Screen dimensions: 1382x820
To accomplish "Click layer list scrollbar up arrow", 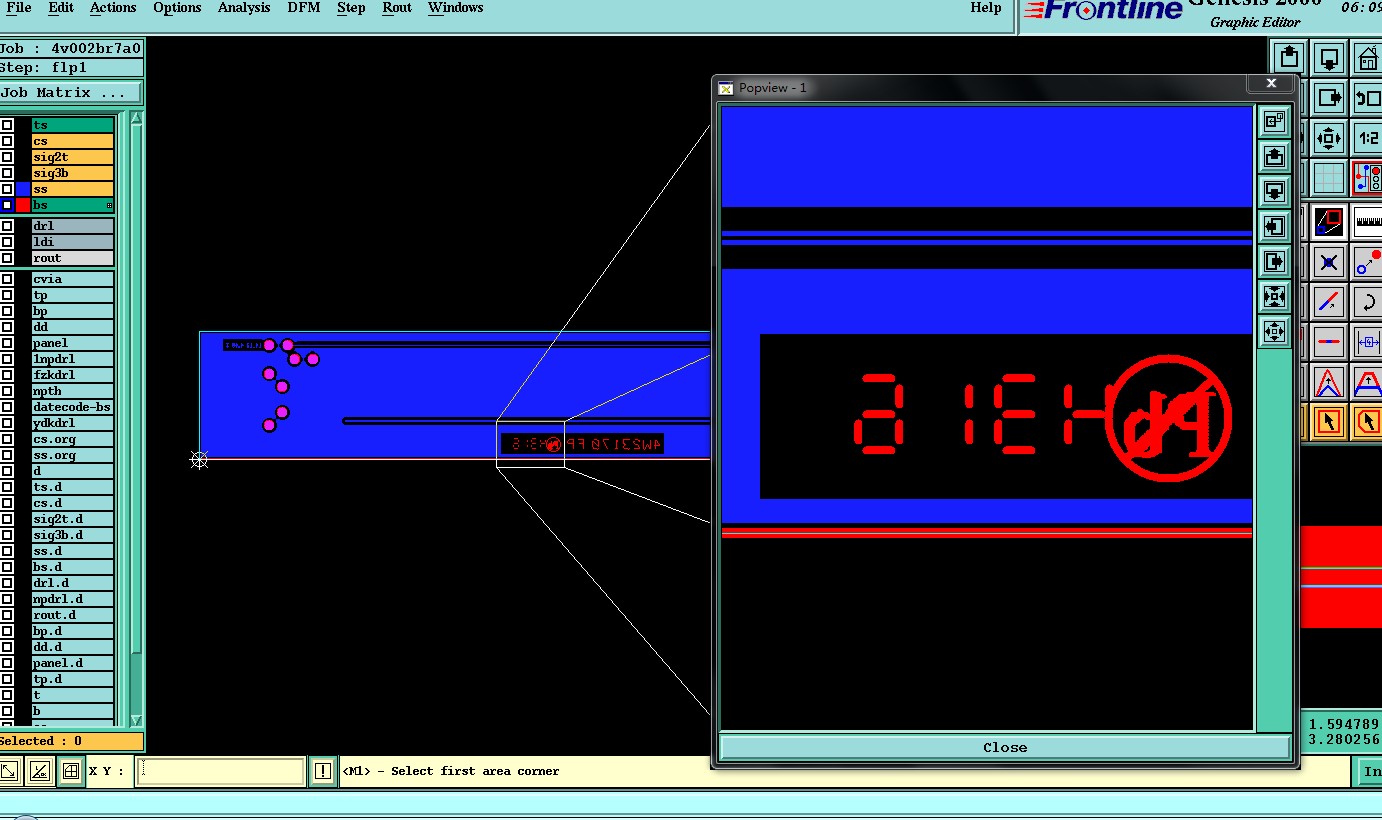I will tap(136, 118).
